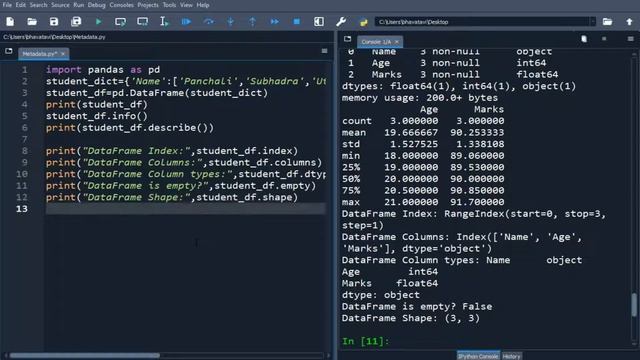640x360 pixels.
Task: Open file using toolbar folder icon
Action: pos(32,22)
